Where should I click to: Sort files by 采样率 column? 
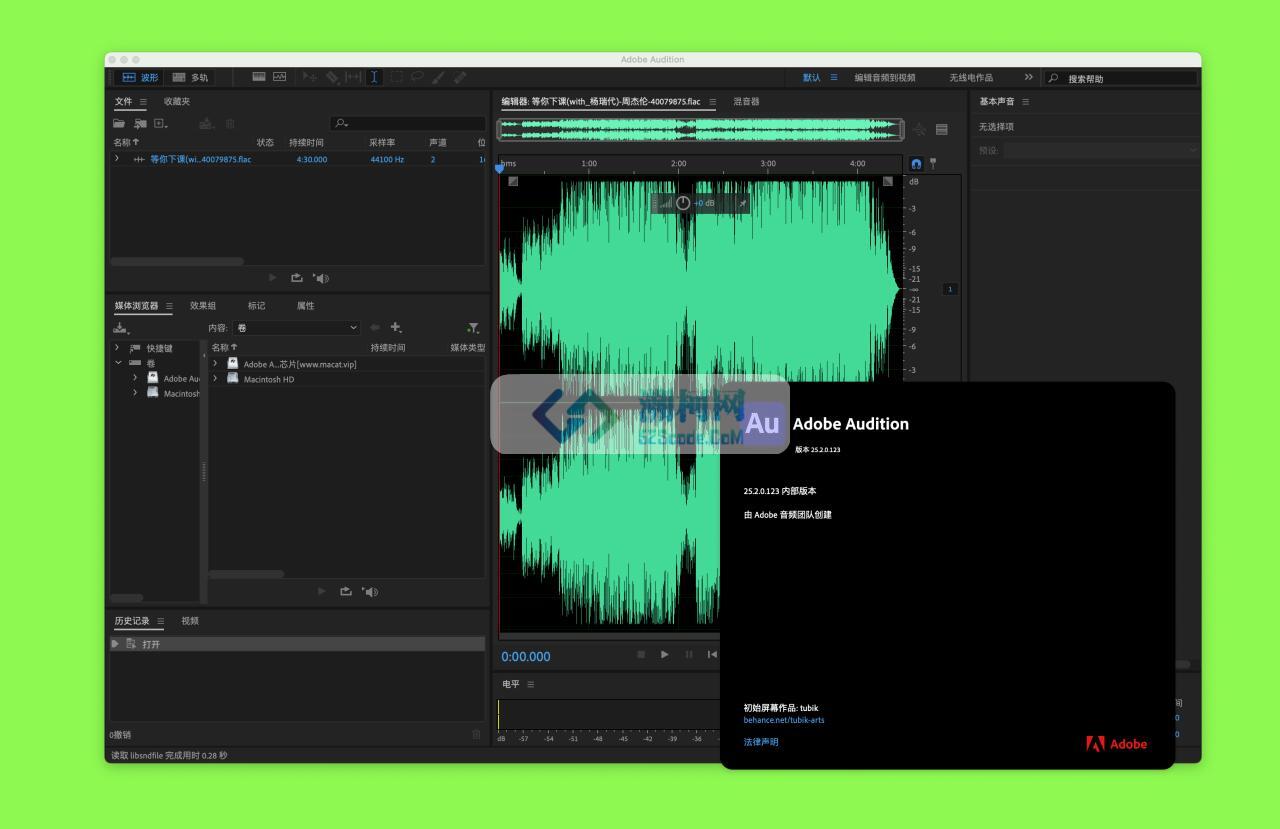point(382,142)
